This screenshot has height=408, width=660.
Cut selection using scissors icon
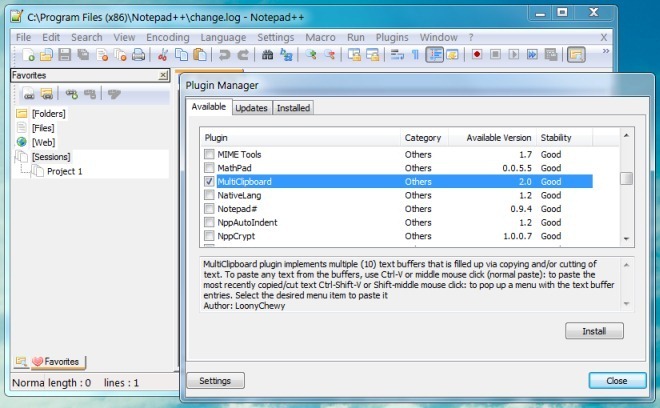163,55
